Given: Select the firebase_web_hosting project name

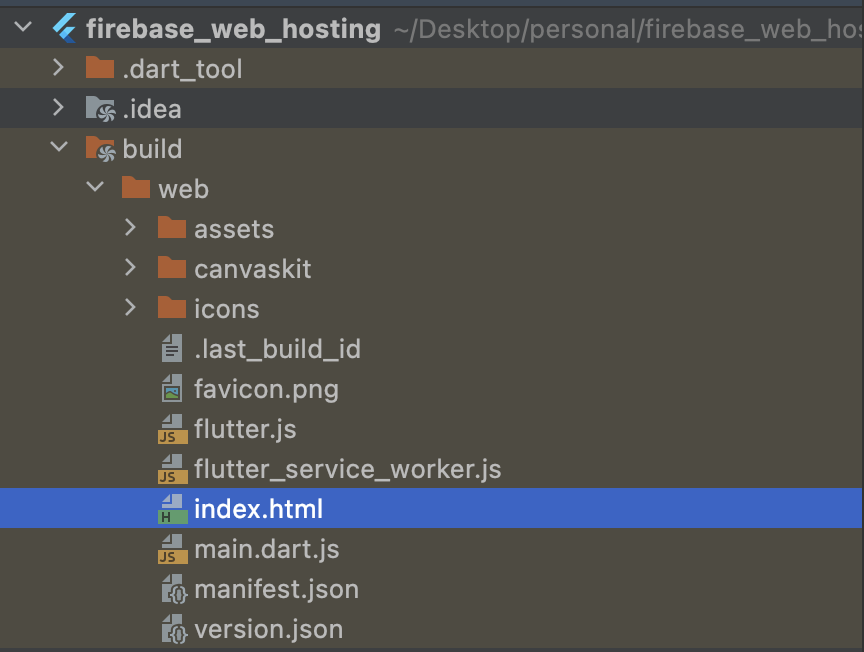Looking at the screenshot, I should (234, 29).
